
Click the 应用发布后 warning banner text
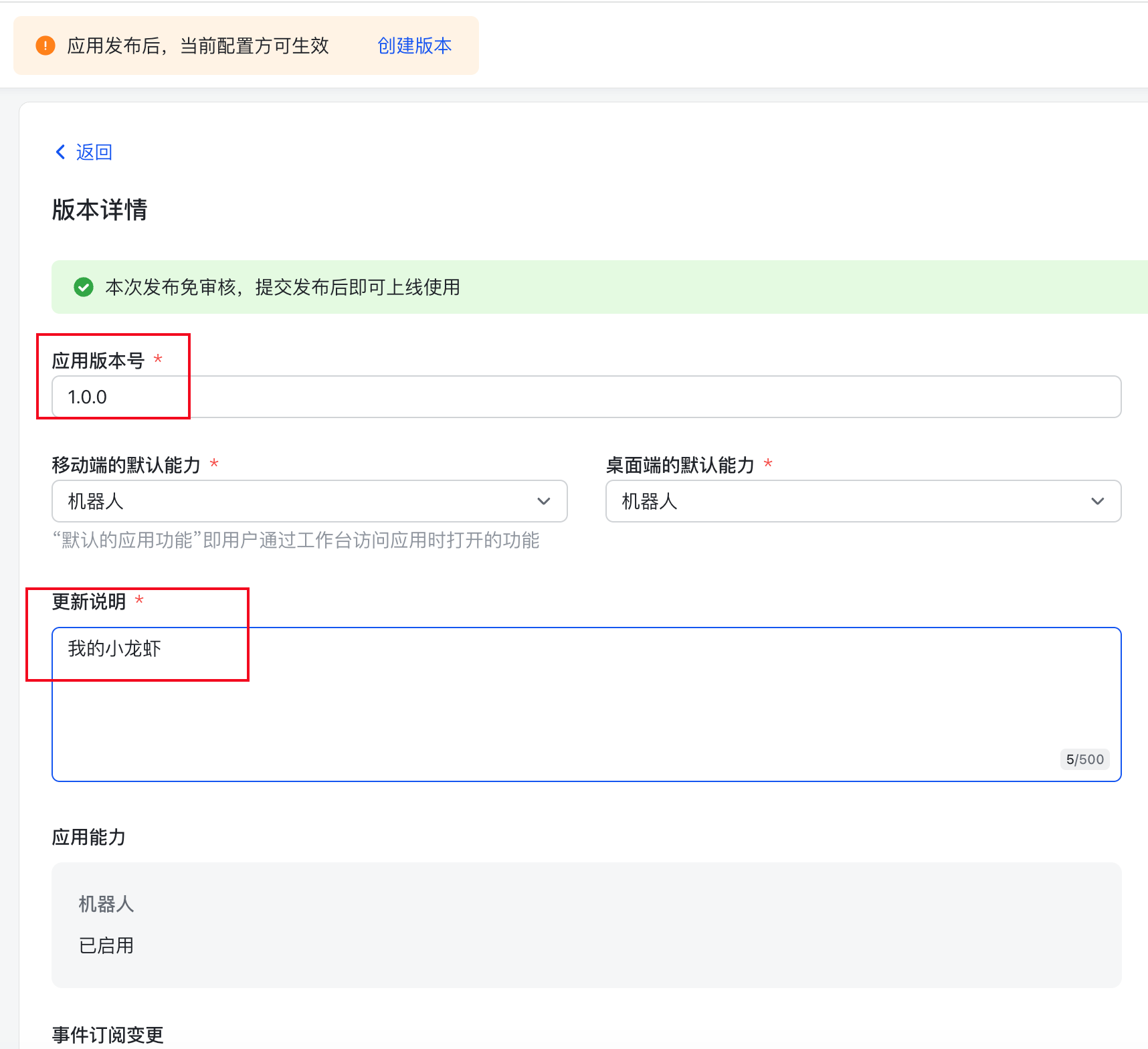pyautogui.click(x=198, y=45)
